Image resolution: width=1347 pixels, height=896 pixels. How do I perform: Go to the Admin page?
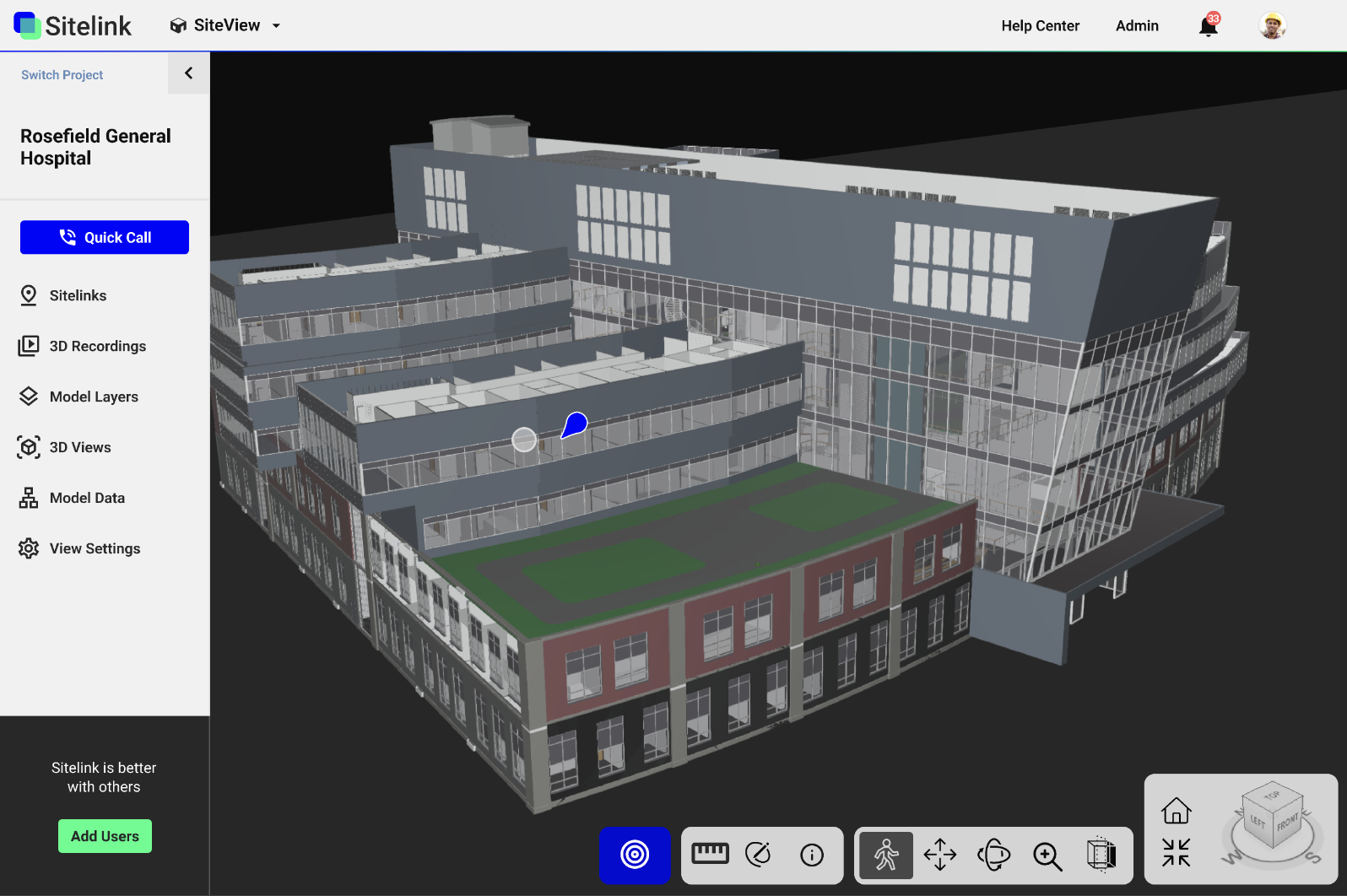[x=1137, y=26]
